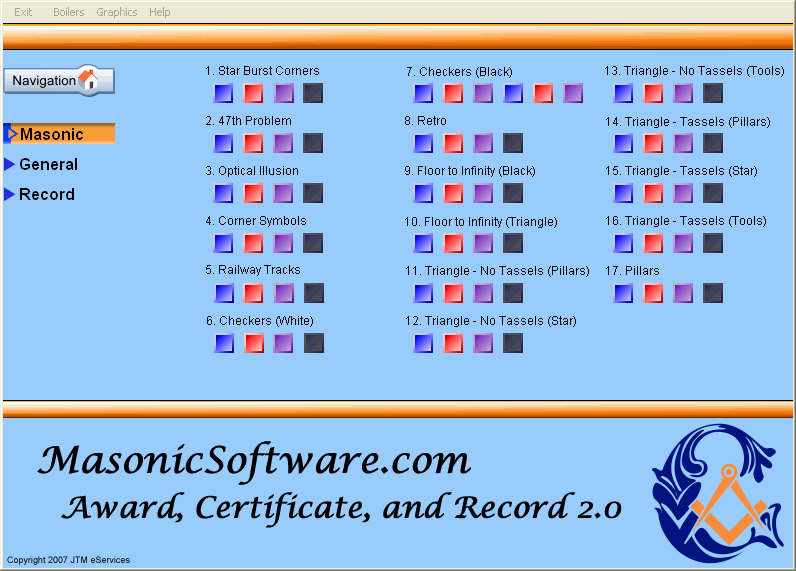Click first blue swatch under Checkers (Black)
Image resolution: width=796 pixels, height=571 pixels.
pos(423,93)
